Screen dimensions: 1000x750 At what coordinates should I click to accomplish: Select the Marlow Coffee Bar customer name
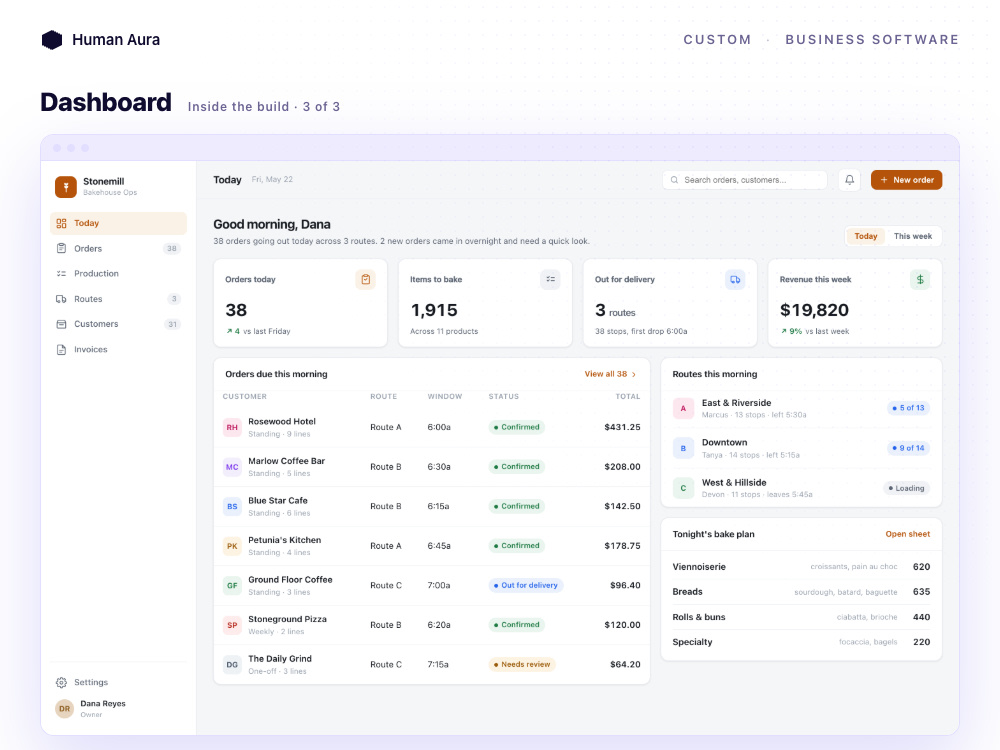[286, 461]
